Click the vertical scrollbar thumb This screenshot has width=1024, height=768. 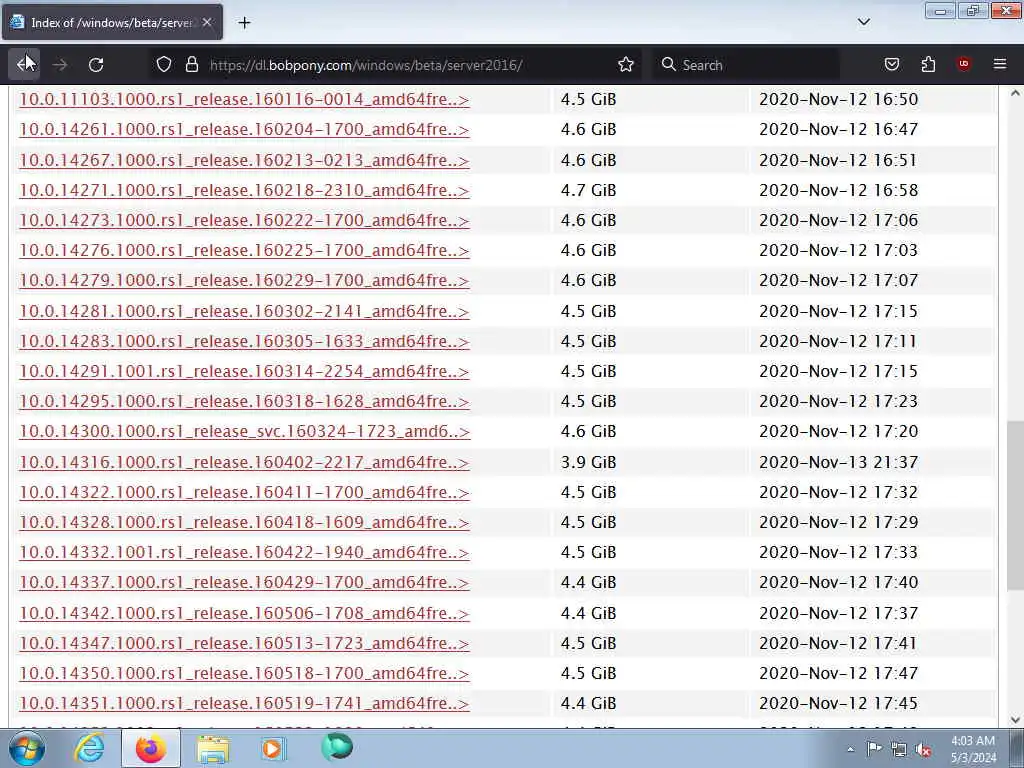[1015, 505]
